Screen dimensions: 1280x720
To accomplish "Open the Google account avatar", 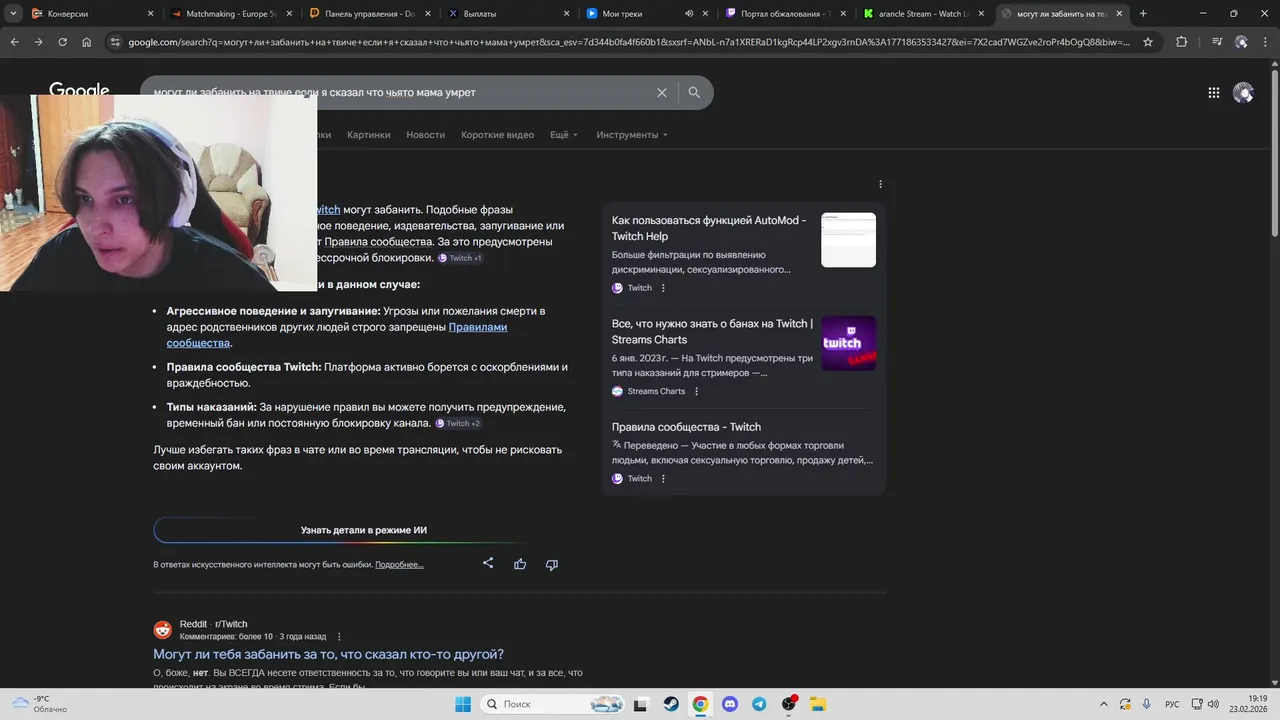I will pos(1243,92).
